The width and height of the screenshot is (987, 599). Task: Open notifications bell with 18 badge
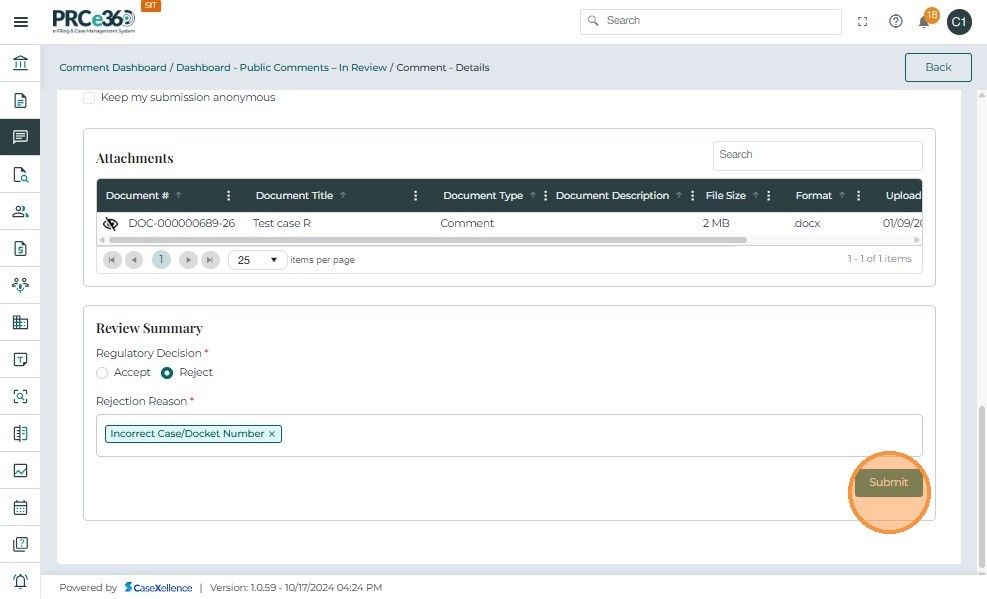point(924,22)
